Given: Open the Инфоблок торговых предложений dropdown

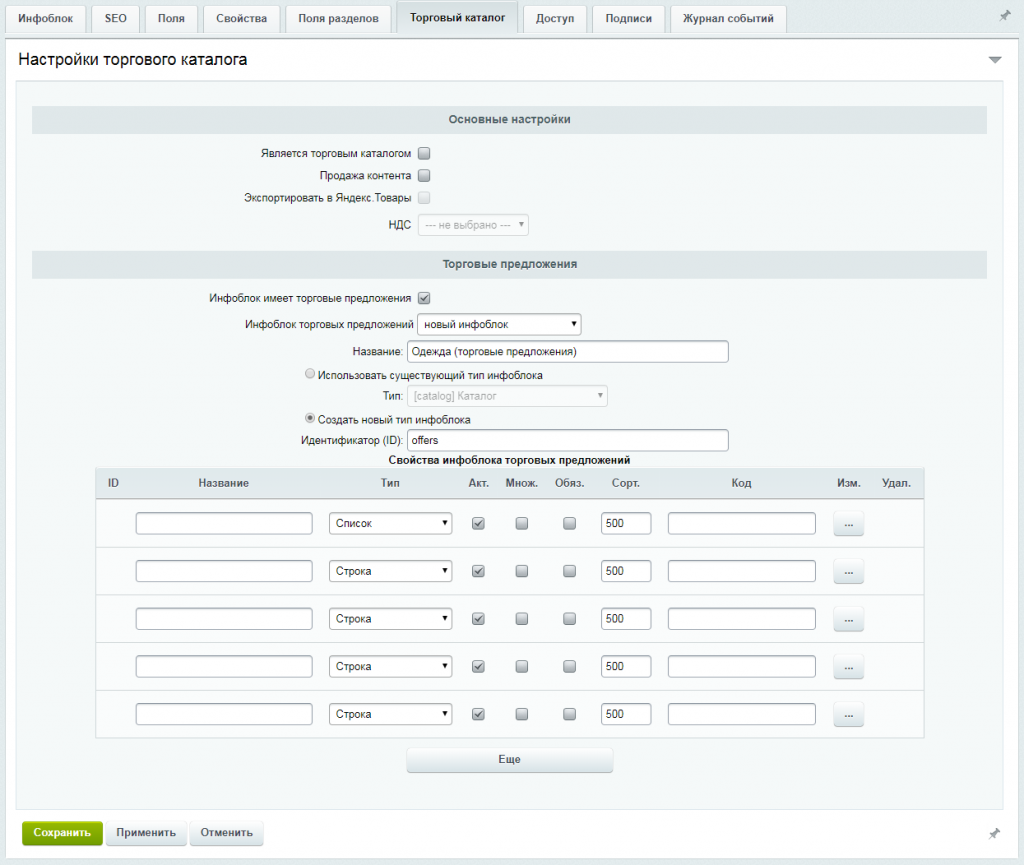Looking at the screenshot, I should [499, 324].
